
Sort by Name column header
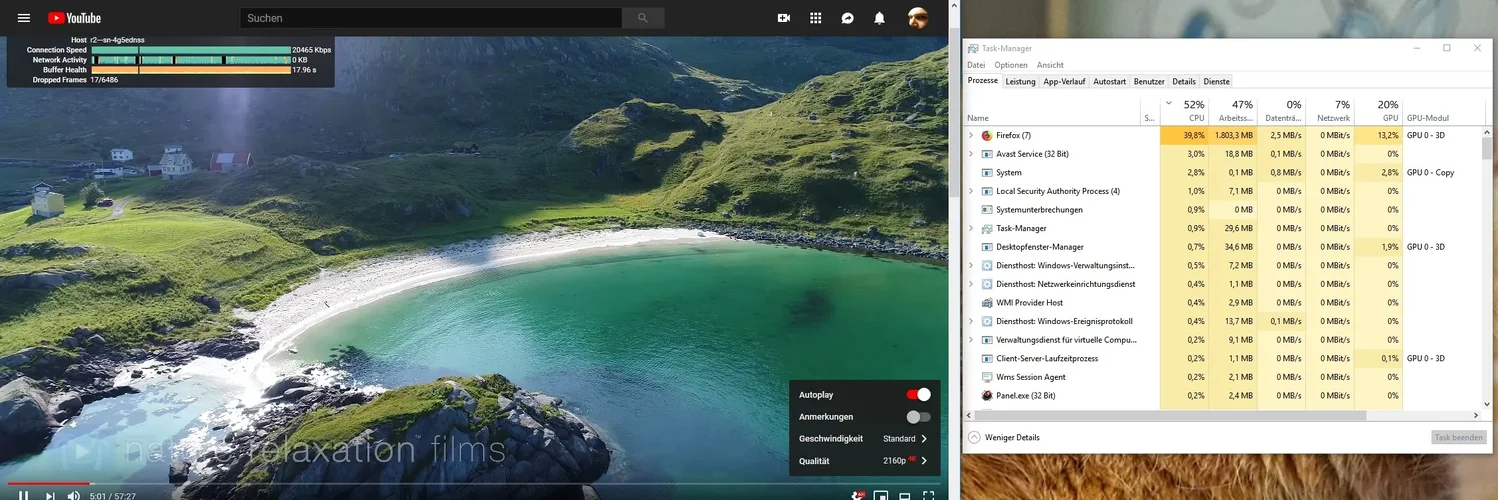(1053, 110)
